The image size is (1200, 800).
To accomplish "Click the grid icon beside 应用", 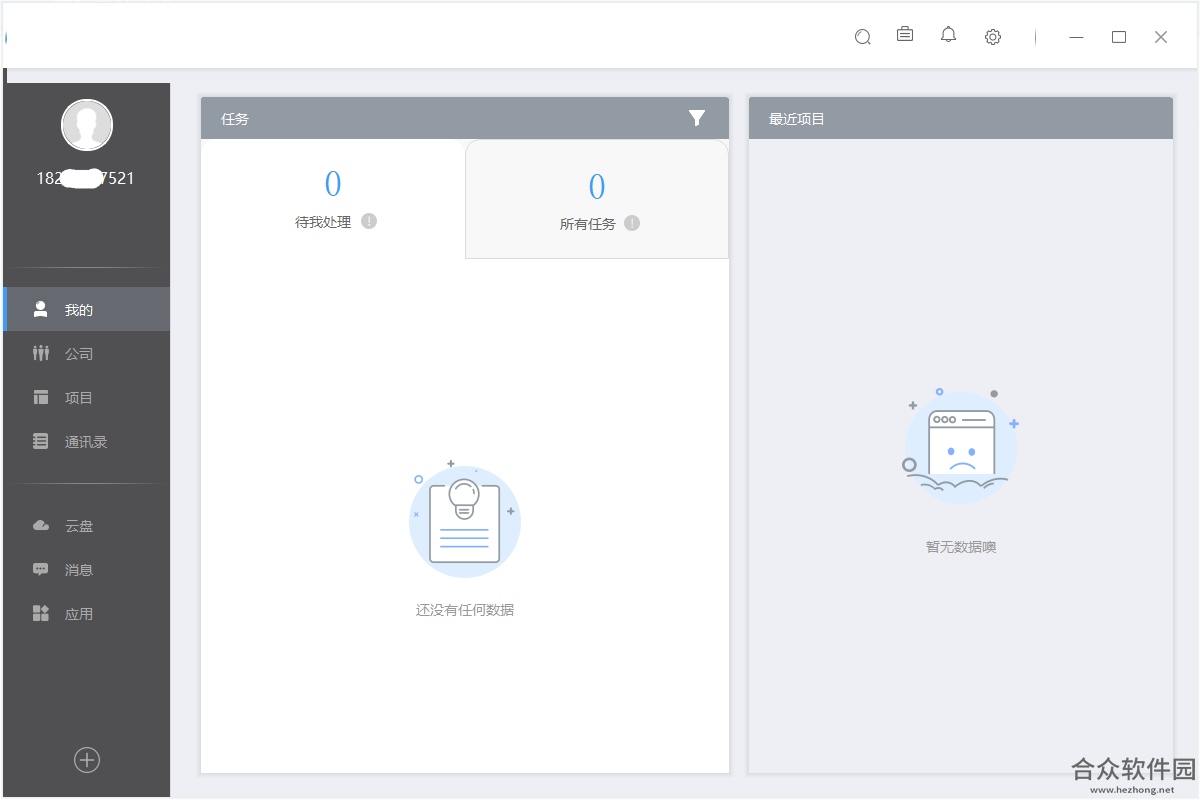I will click(x=41, y=613).
